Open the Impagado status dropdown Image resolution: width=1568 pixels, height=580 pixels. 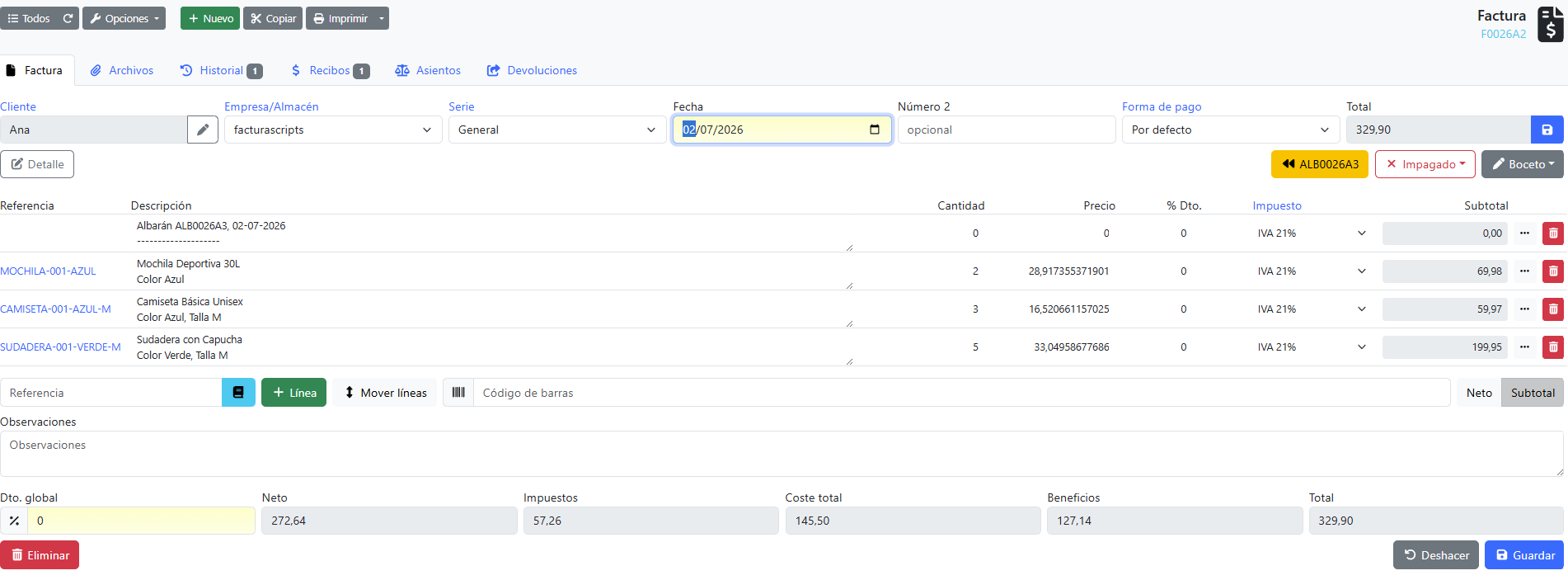point(1425,164)
